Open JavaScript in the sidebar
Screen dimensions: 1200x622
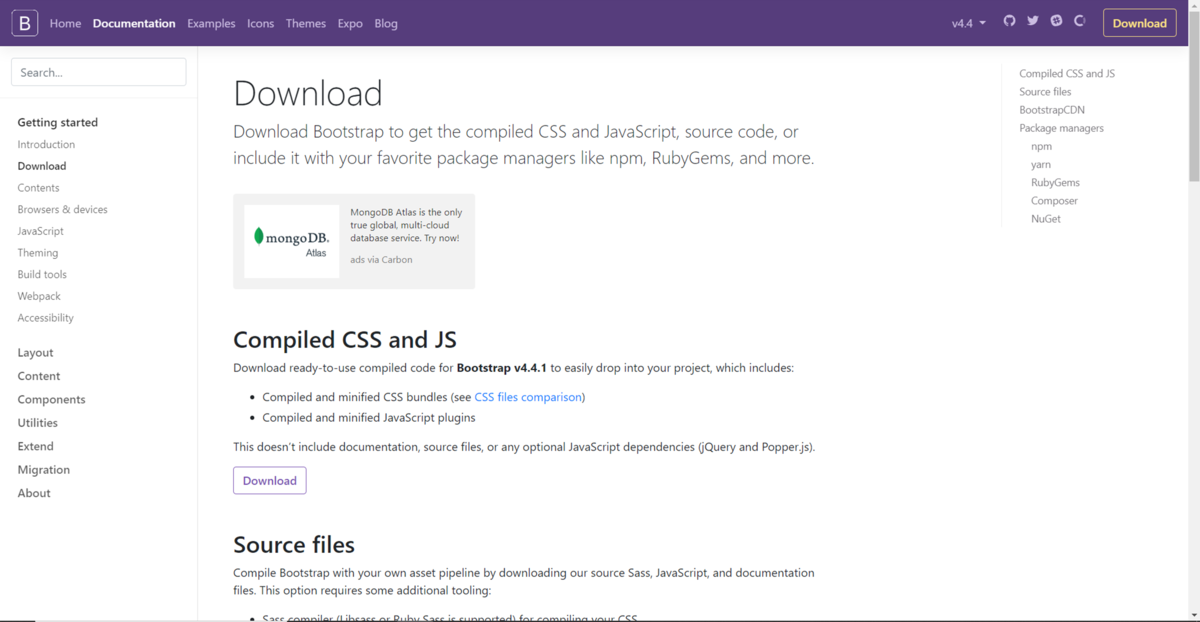tap(40, 231)
